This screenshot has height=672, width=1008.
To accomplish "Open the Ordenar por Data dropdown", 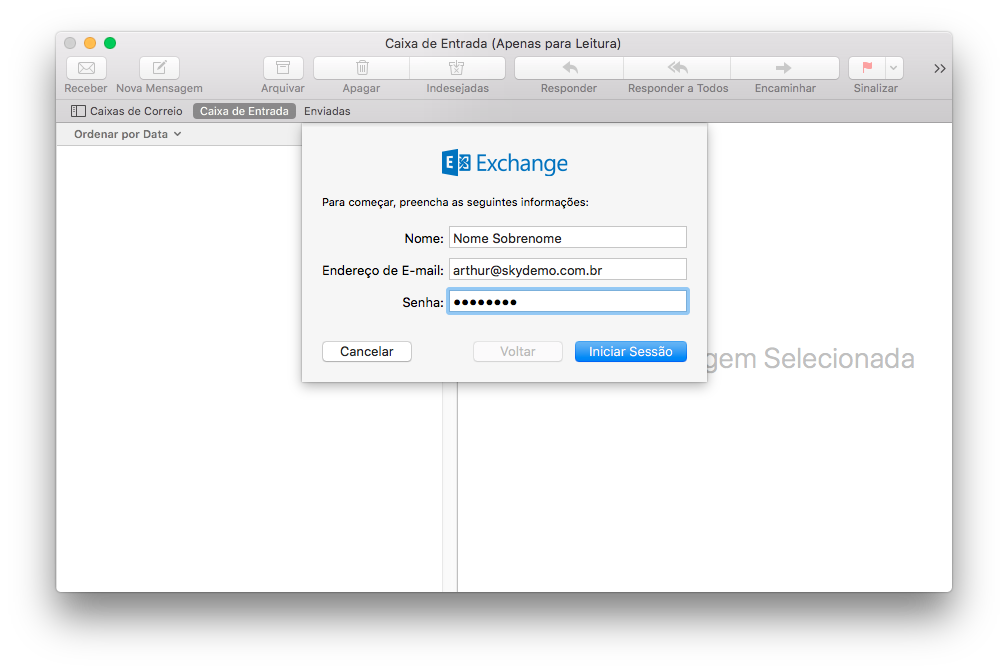I will pos(128,134).
